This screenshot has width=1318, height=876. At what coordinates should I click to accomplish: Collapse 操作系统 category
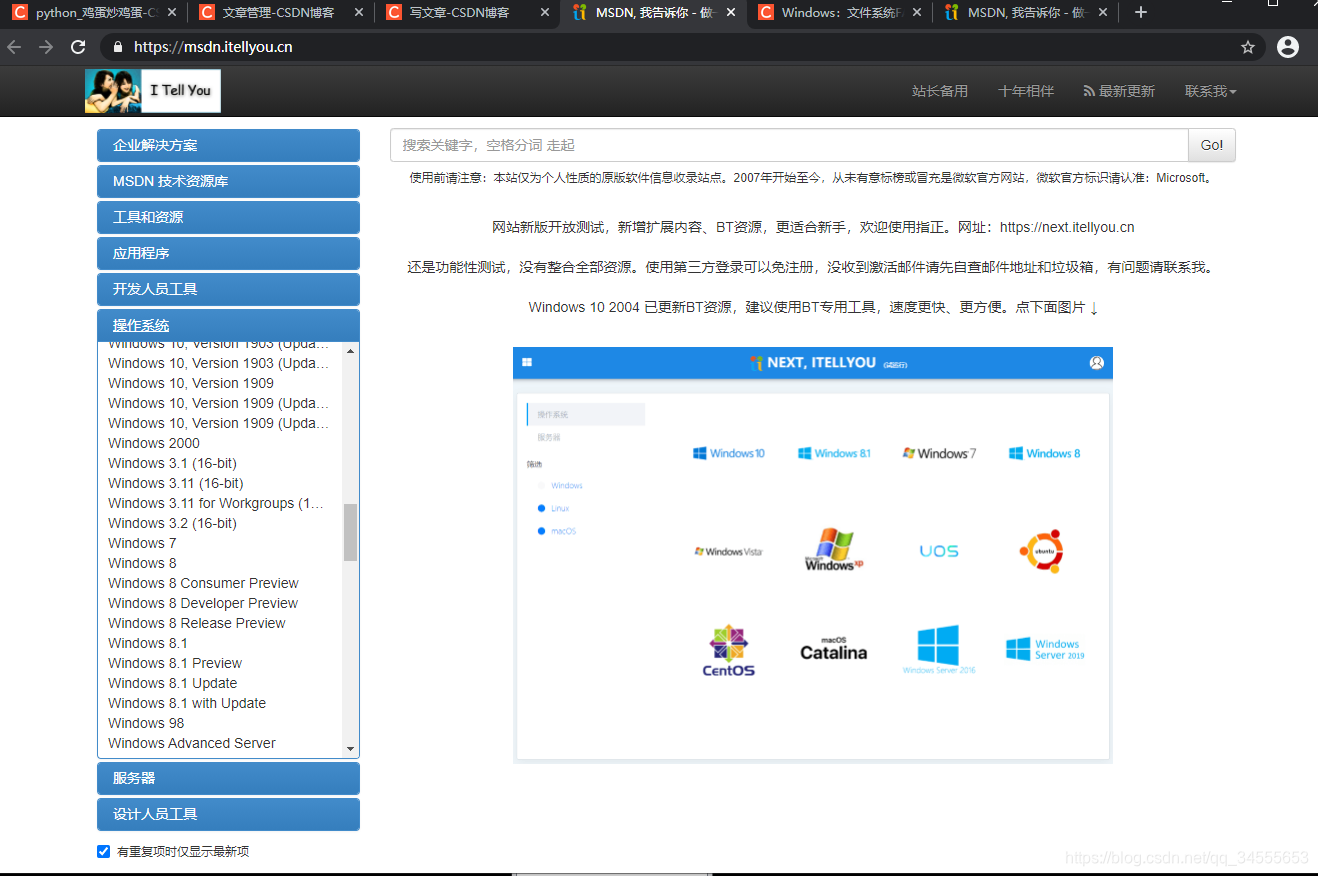click(x=228, y=325)
